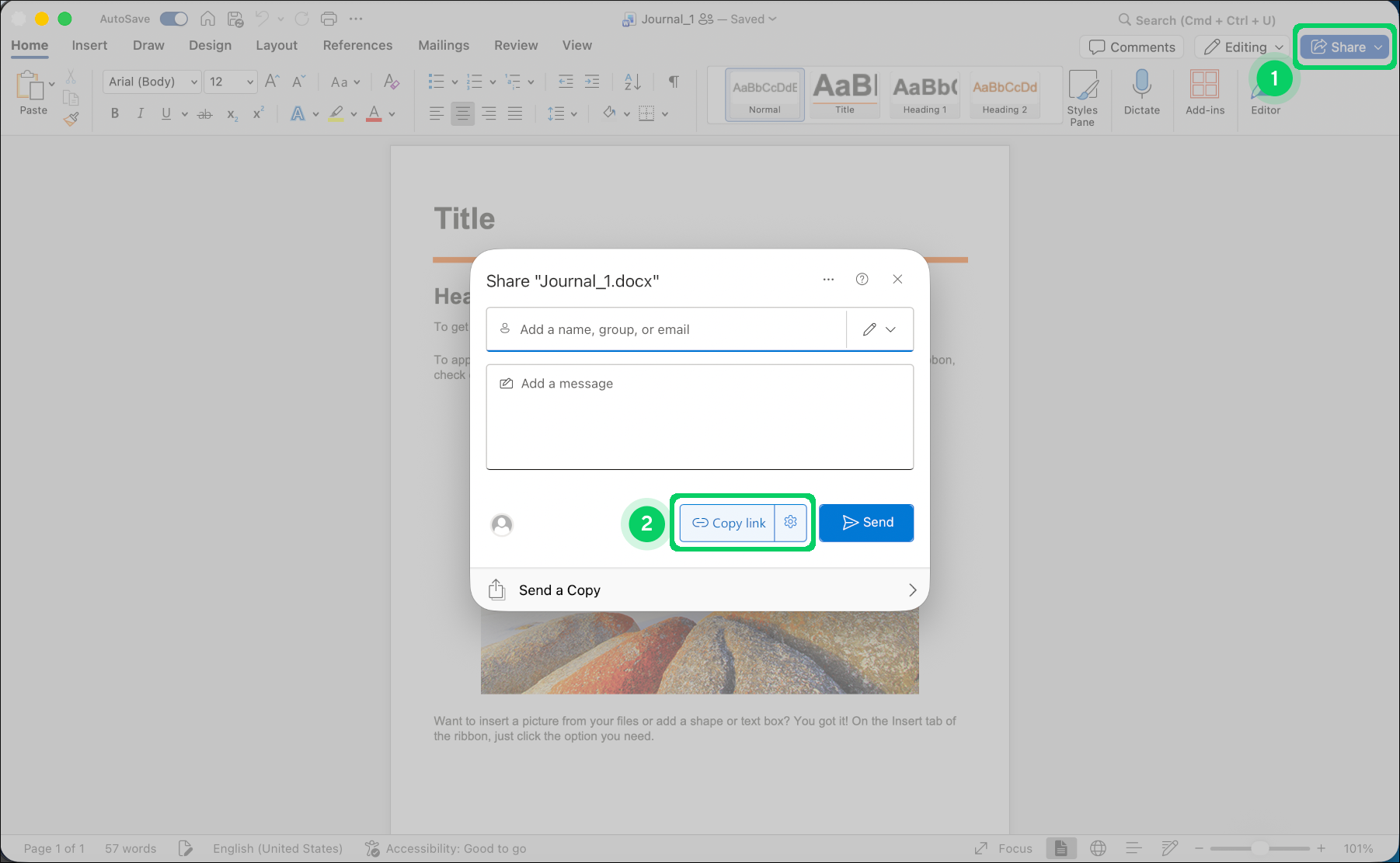
Task: Toggle AutoSave off
Action: click(173, 18)
